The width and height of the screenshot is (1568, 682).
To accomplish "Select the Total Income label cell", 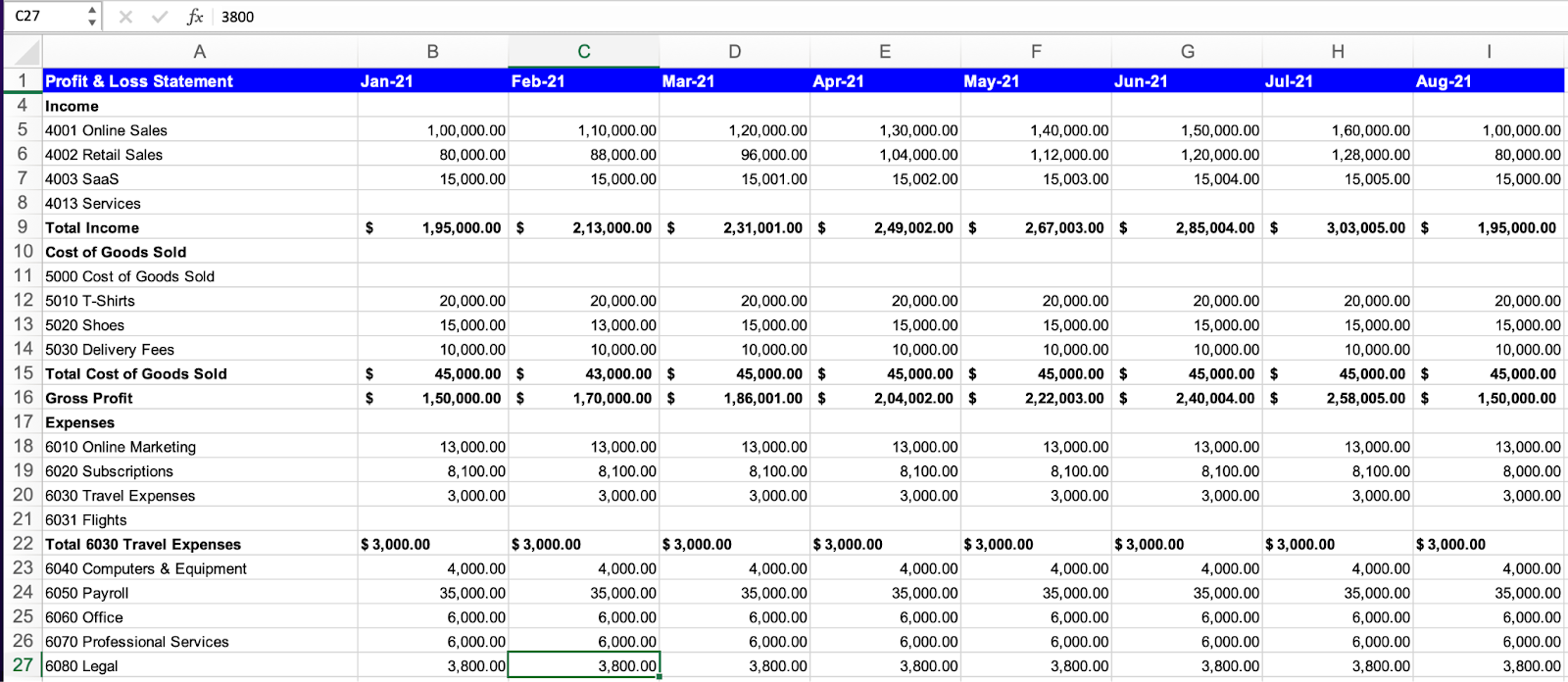I will click(x=200, y=228).
